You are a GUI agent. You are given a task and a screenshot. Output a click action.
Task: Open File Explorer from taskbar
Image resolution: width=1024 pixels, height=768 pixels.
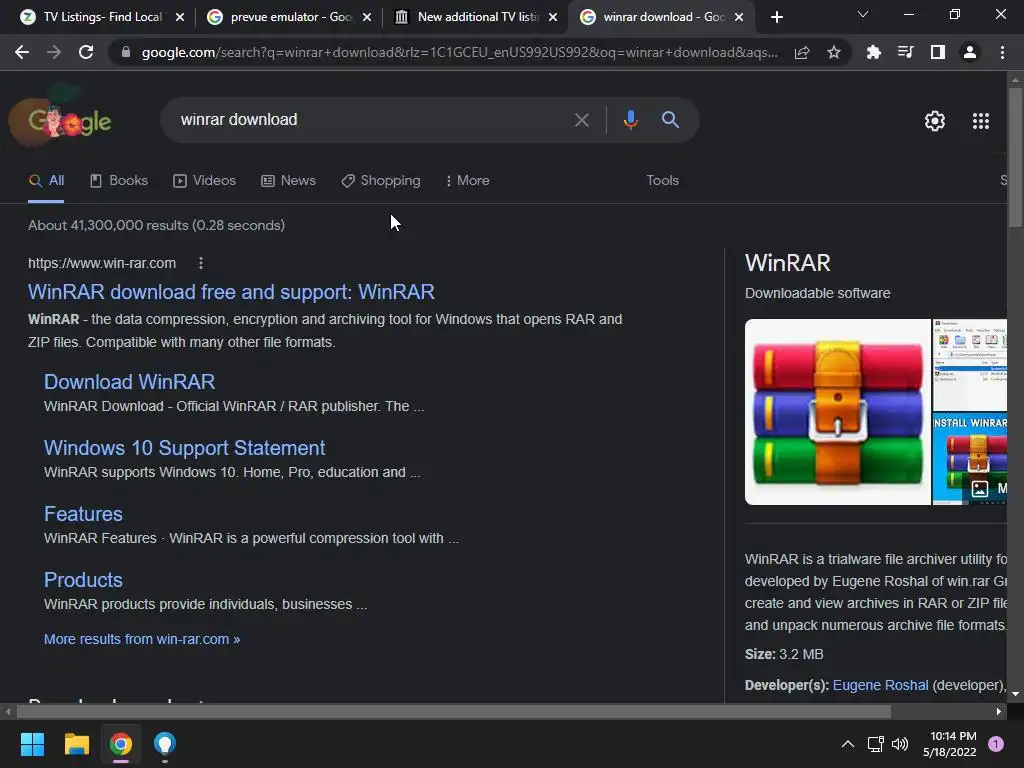click(x=76, y=744)
